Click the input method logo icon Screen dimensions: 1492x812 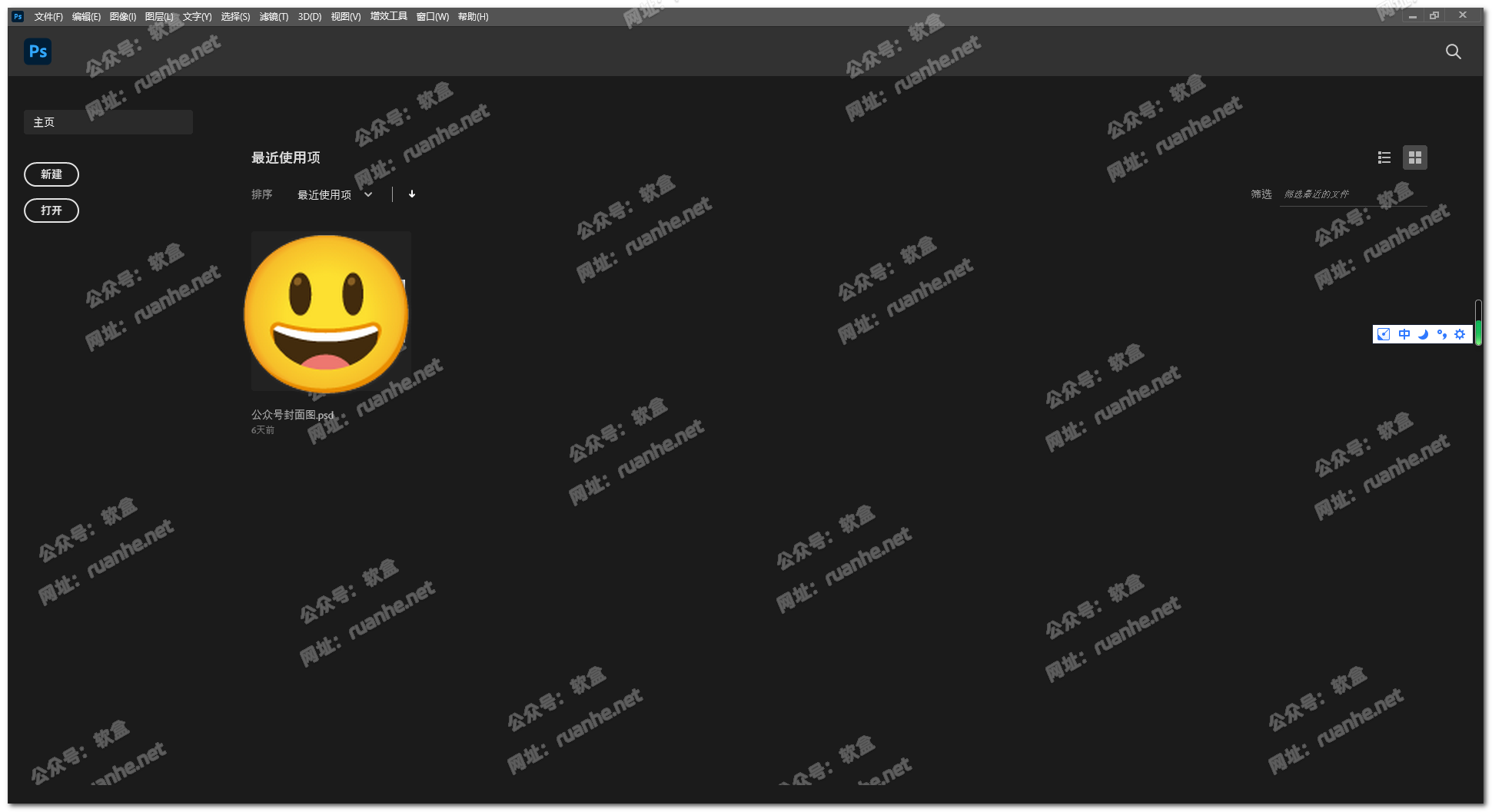tap(1384, 334)
